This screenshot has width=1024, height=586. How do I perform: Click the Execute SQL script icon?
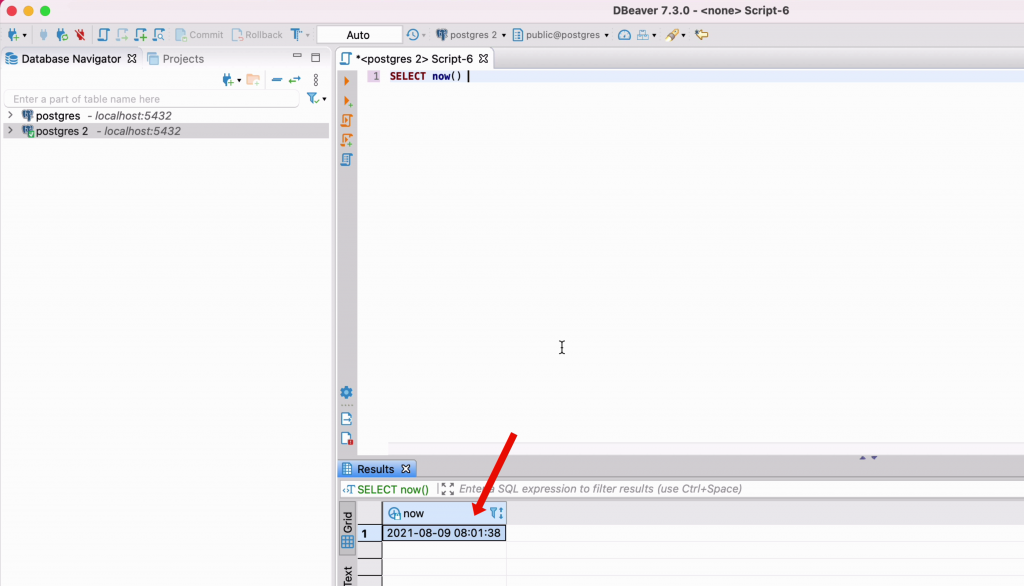point(347,120)
